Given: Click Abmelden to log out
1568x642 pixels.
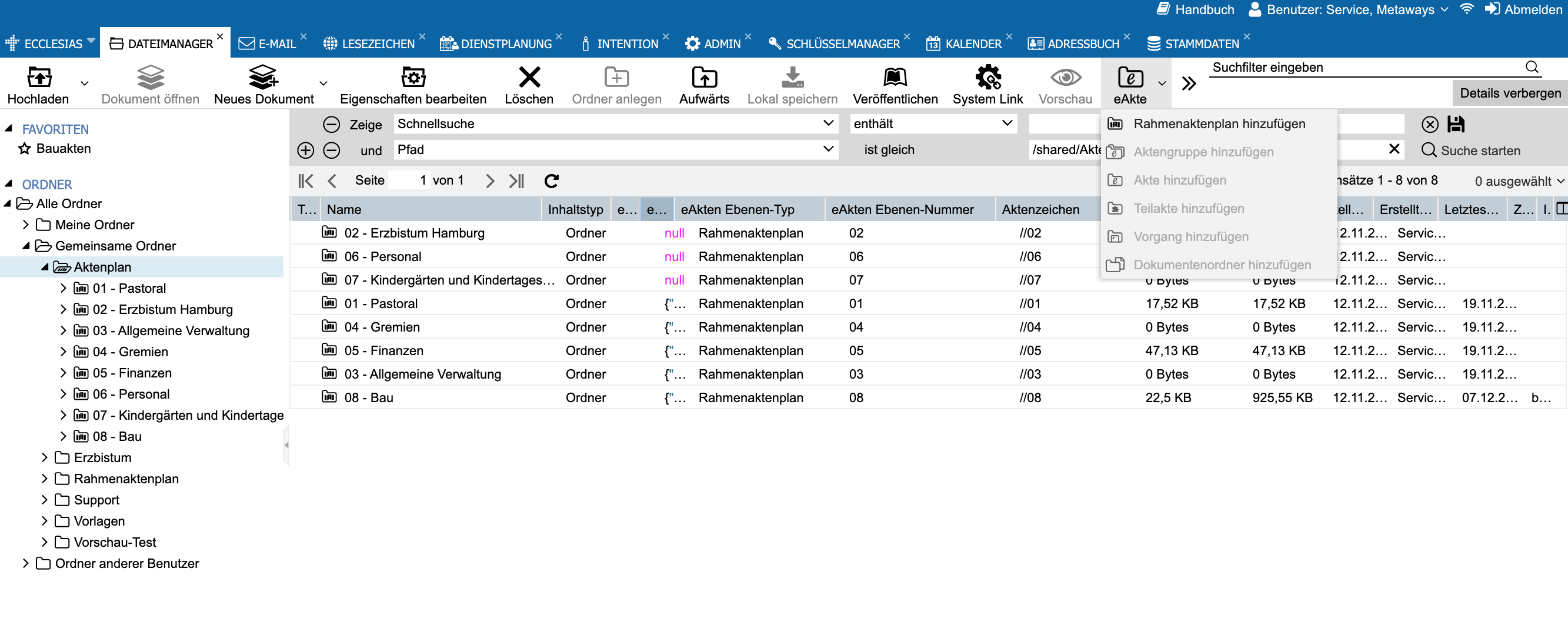Looking at the screenshot, I should click(1523, 9).
